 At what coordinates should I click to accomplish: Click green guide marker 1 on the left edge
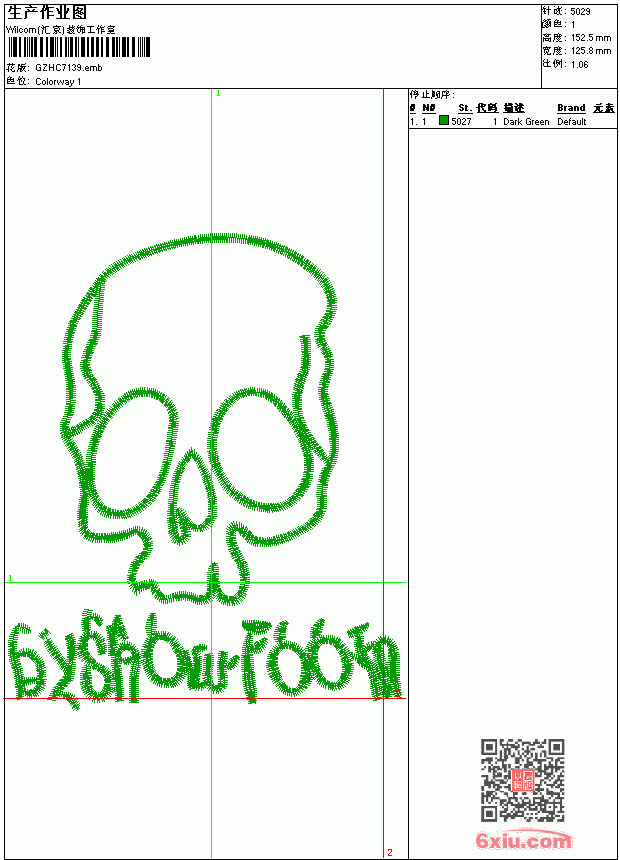(x=10, y=578)
